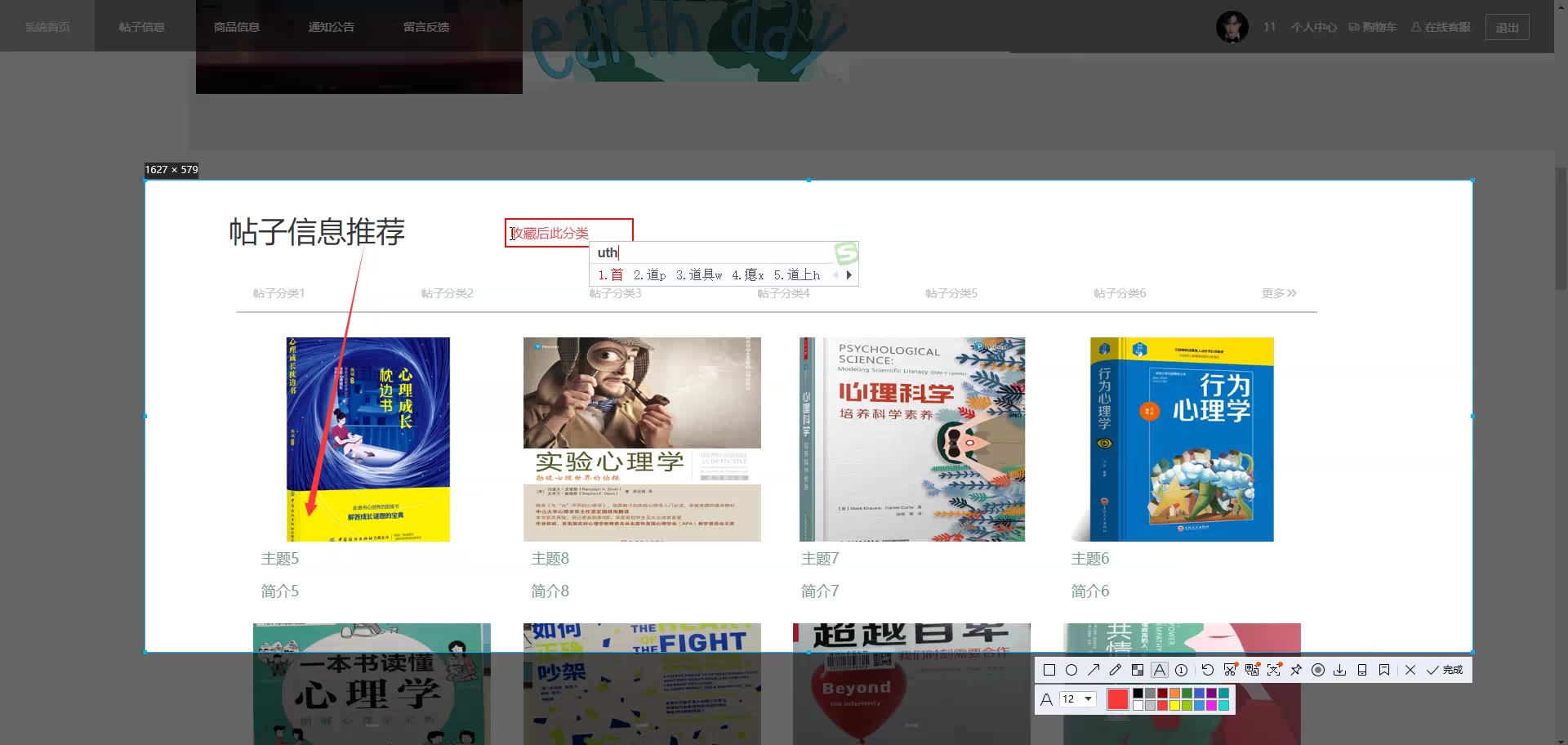Image resolution: width=1568 pixels, height=745 pixels.
Task: Open the font size 12 dropdown
Action: [1077, 699]
